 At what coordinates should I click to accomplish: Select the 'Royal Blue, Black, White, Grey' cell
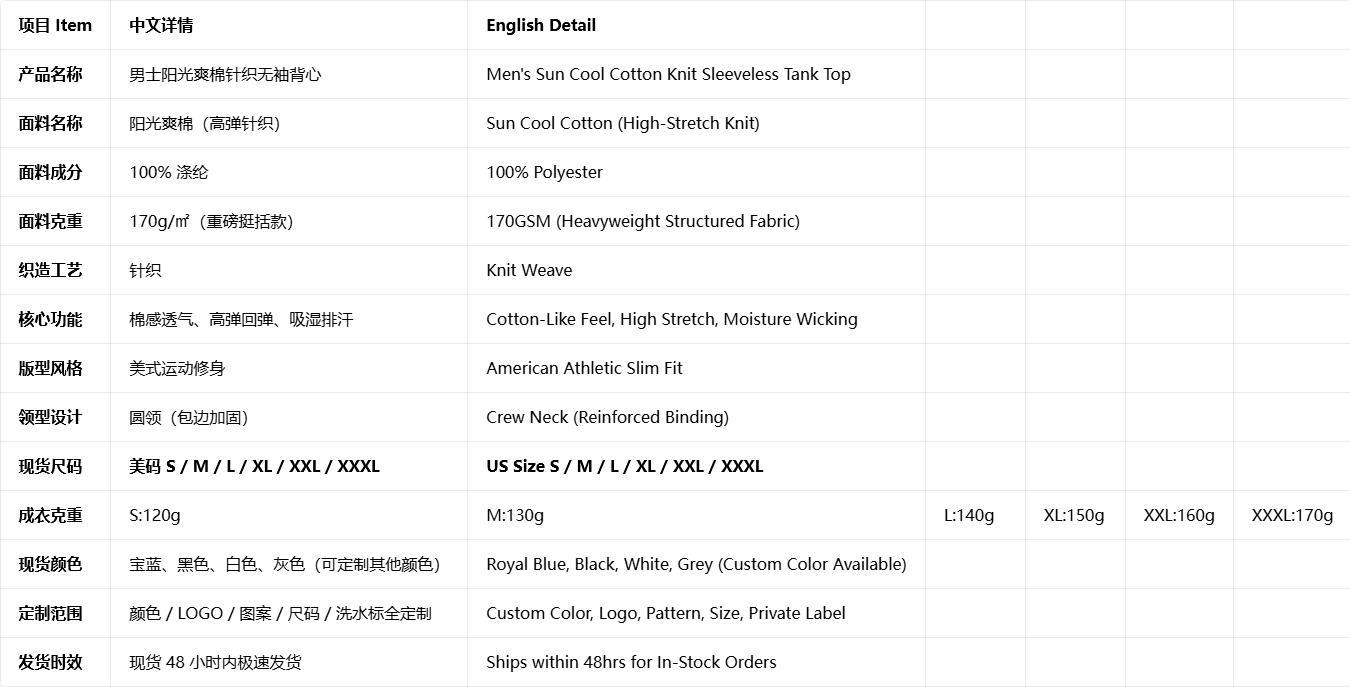pyautogui.click(x=696, y=564)
